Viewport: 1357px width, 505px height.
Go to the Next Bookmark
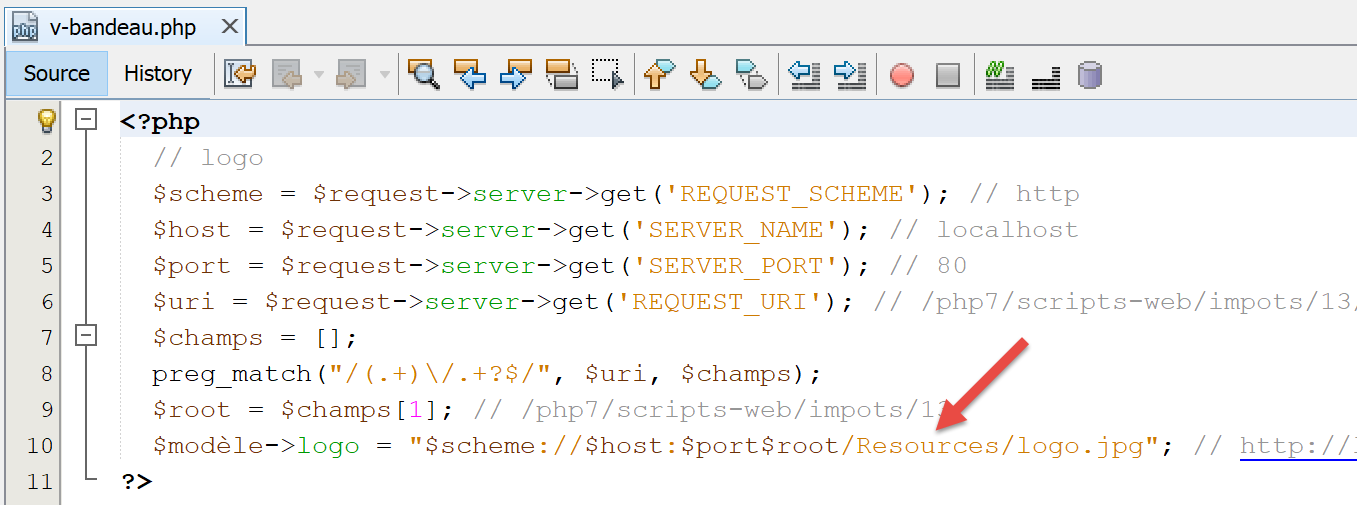(x=705, y=74)
